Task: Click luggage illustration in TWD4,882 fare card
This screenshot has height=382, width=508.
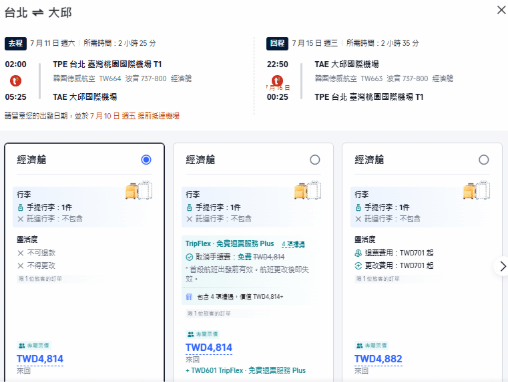Action: pyautogui.click(x=477, y=190)
